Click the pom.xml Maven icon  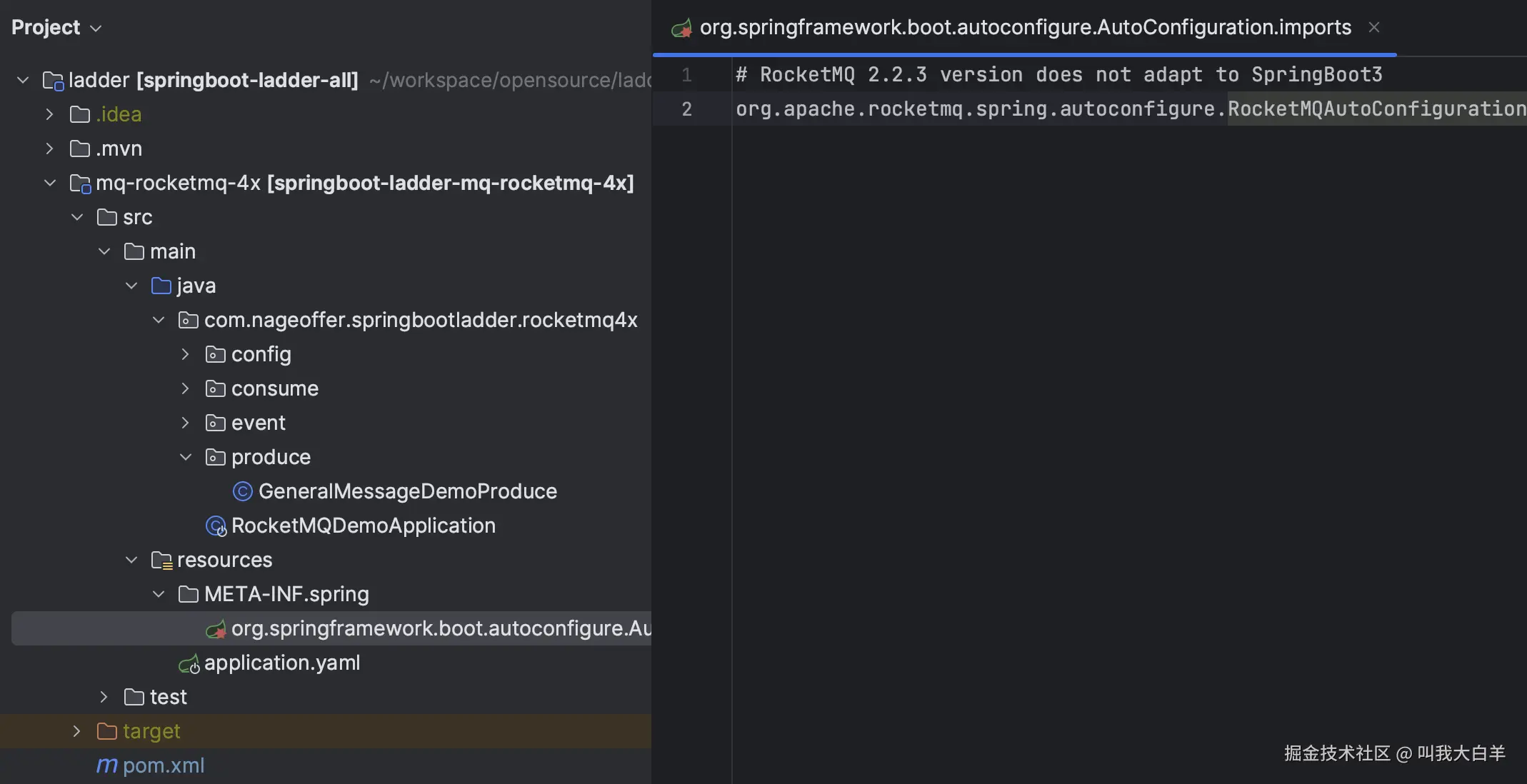tap(106, 765)
